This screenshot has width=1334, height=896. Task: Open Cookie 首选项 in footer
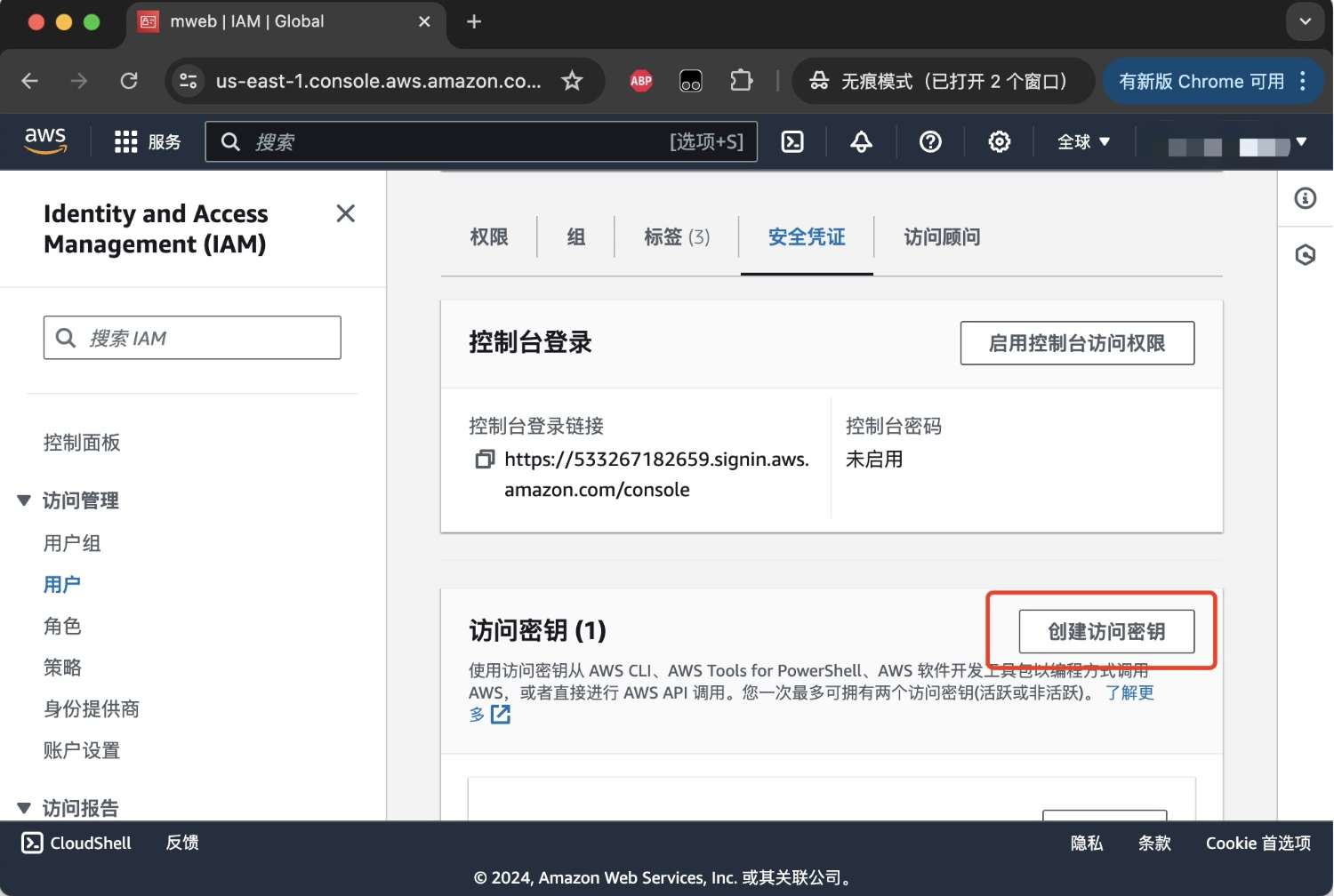(1258, 843)
